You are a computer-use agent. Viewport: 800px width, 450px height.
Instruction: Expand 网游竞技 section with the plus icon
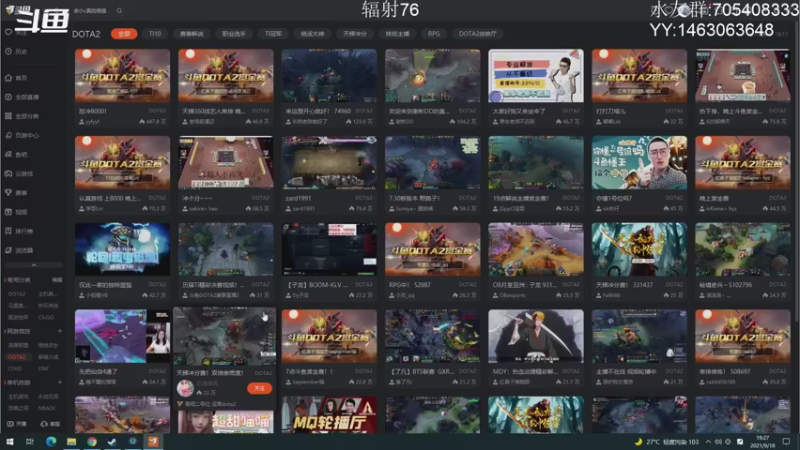click(60, 331)
